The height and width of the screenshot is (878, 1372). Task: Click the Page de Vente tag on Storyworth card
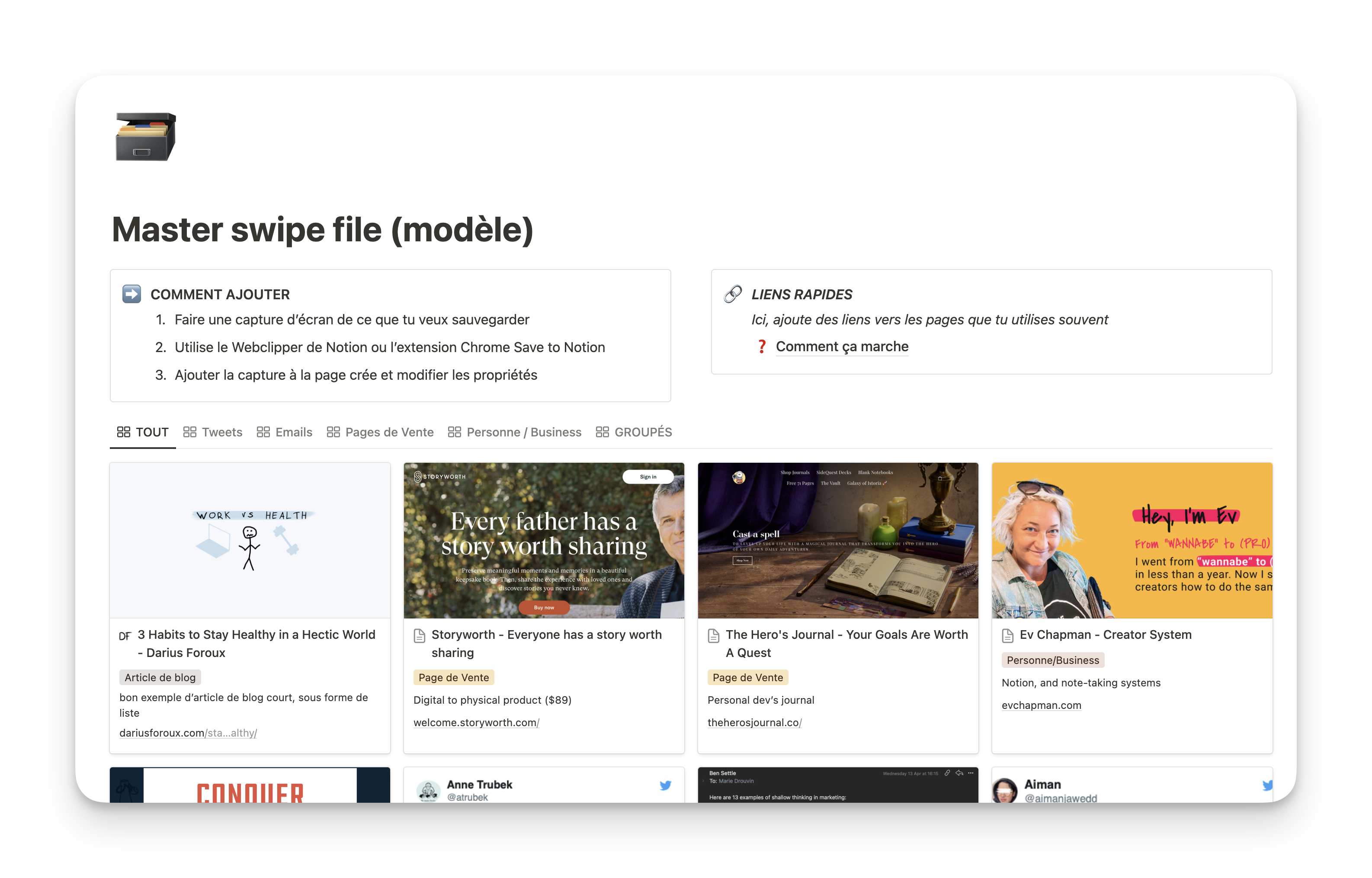[x=453, y=677]
